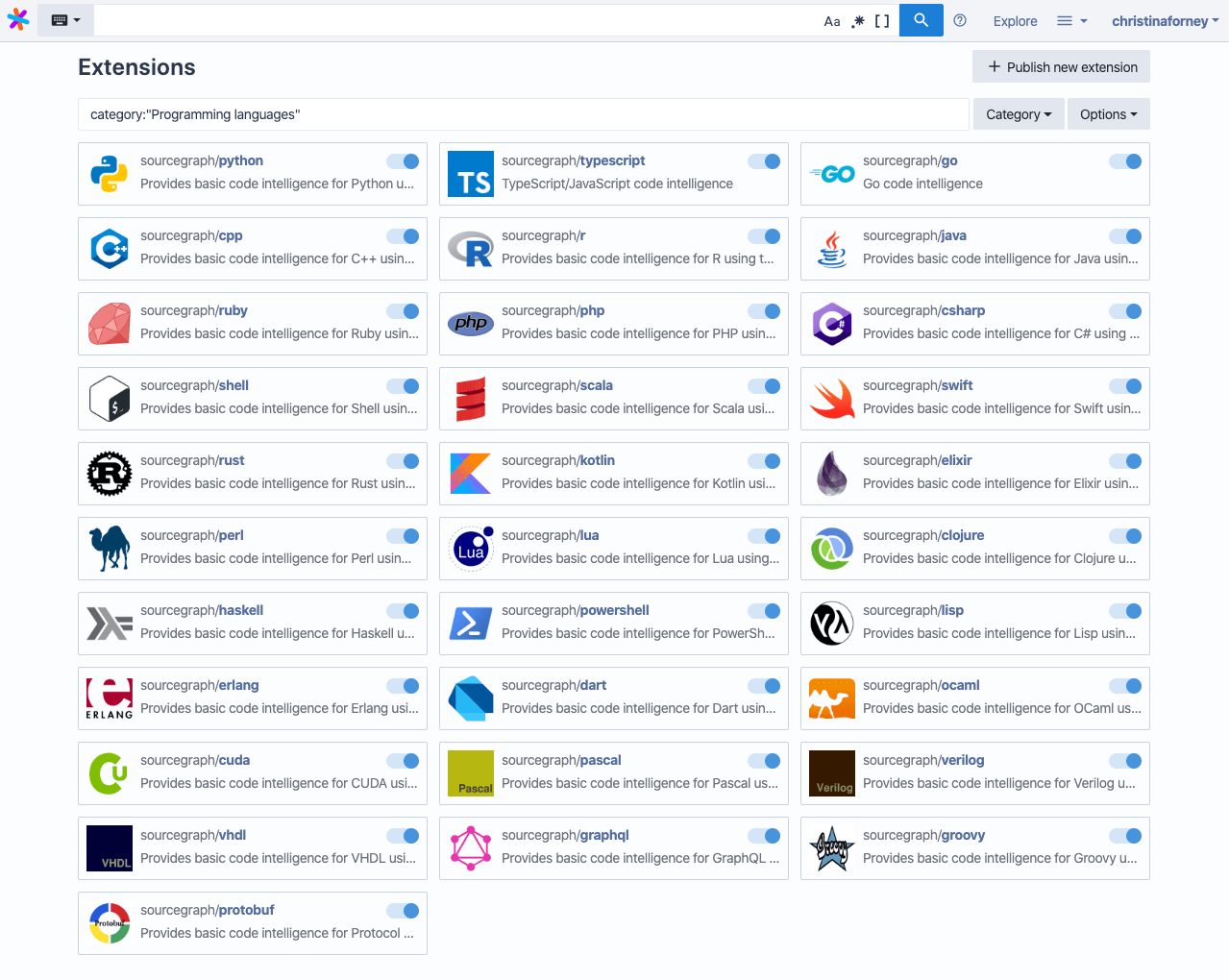Viewport: 1229px width, 980px height.
Task: Click the Go gopher extension icon
Action: tap(831, 174)
